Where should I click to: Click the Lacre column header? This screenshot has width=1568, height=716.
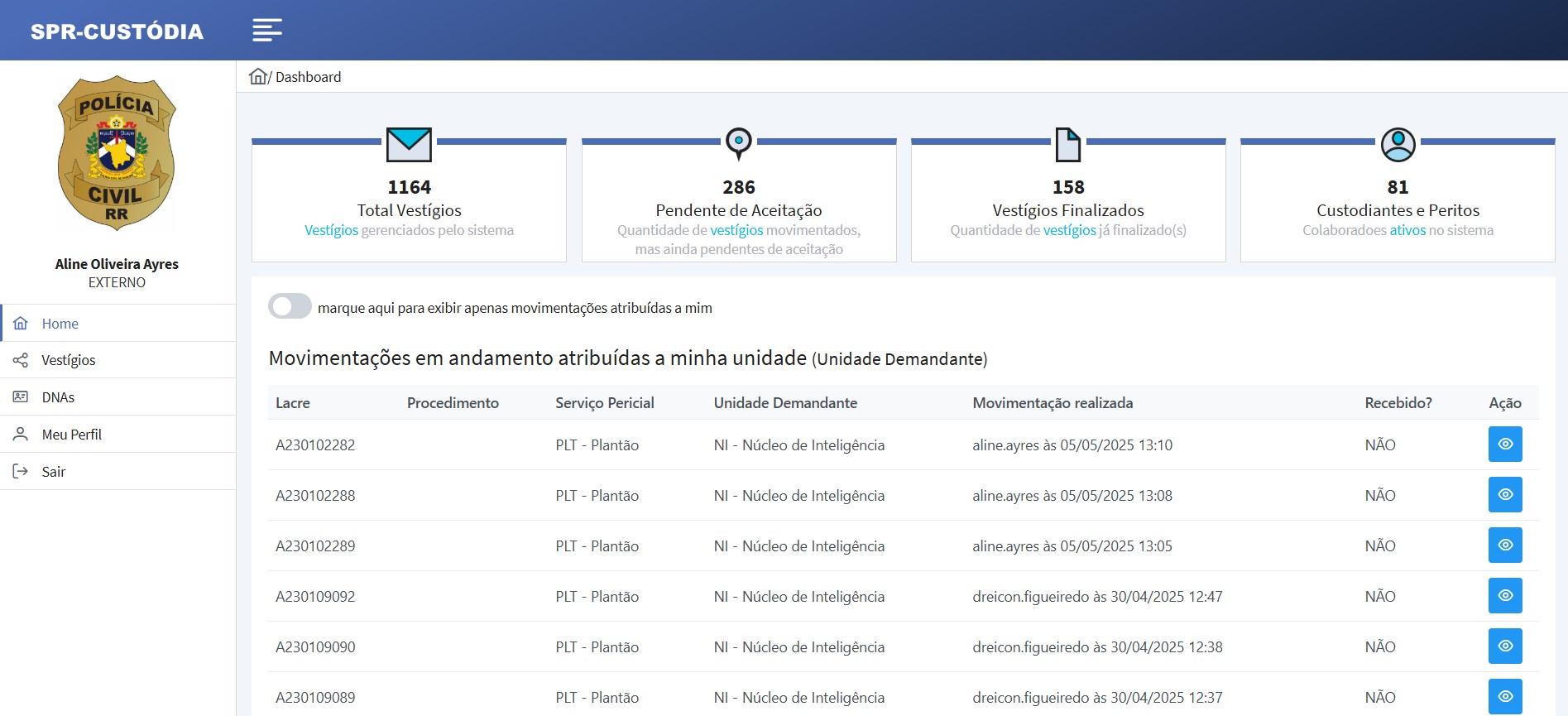[x=293, y=403]
